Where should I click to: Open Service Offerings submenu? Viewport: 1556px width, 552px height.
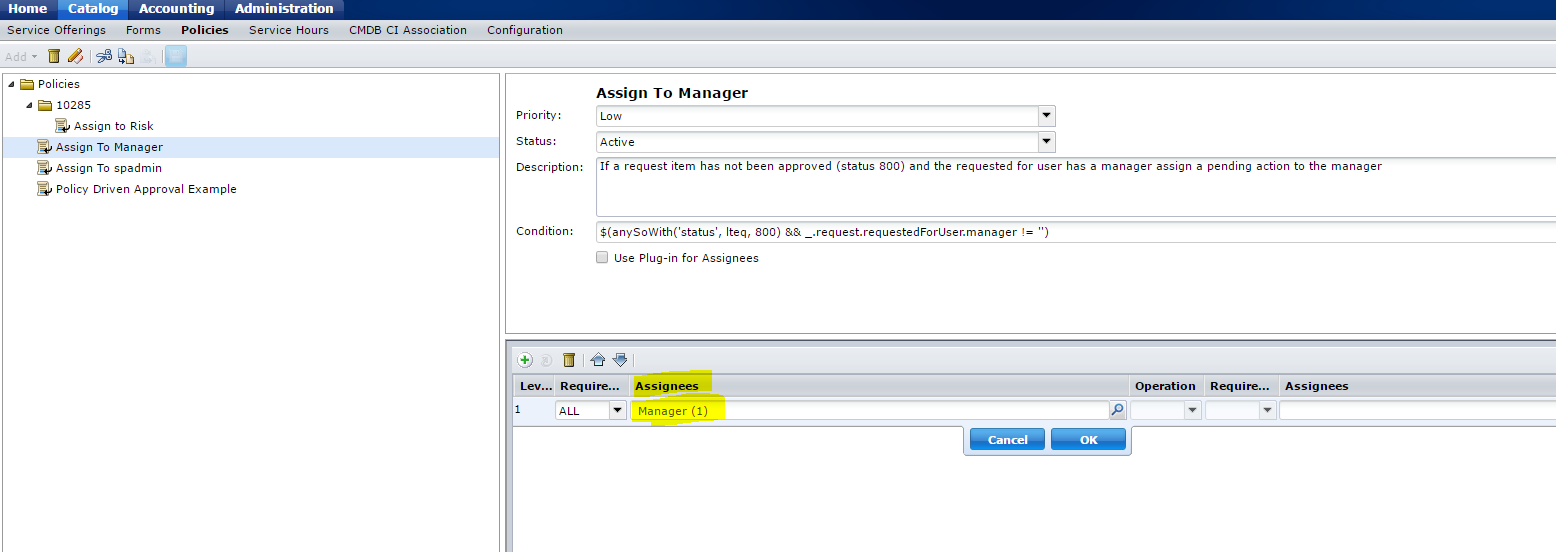pyautogui.click(x=56, y=30)
